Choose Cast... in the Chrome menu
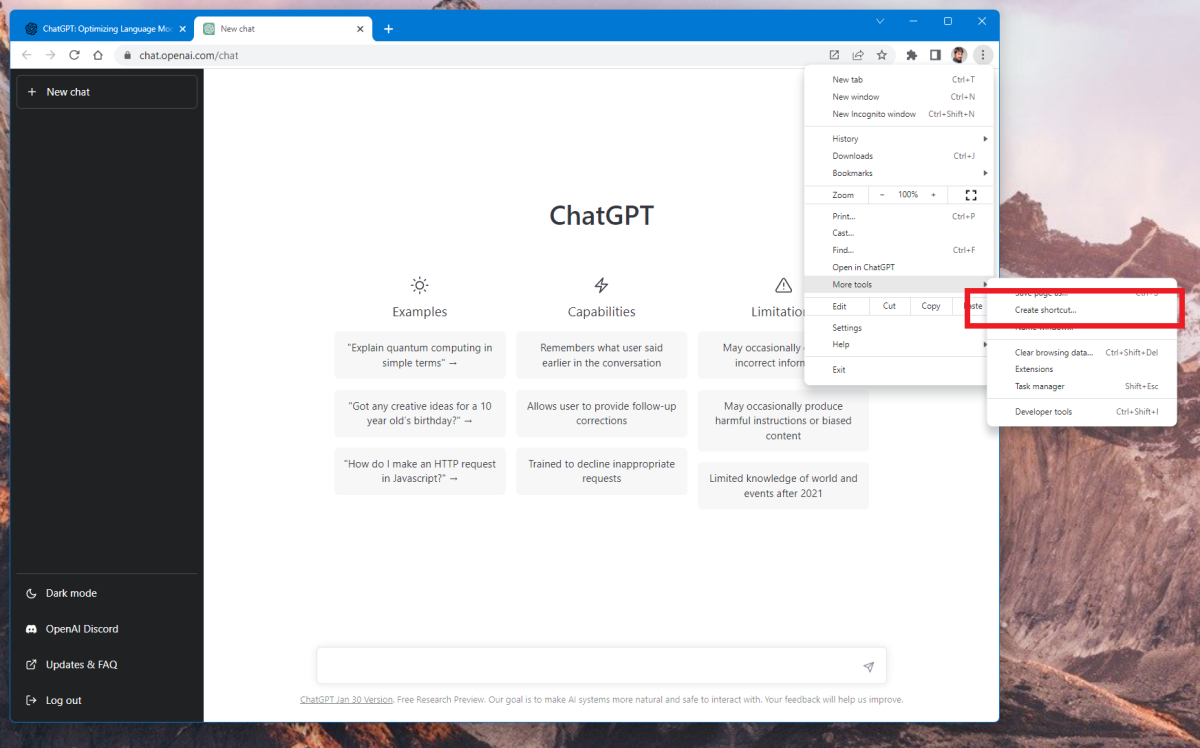Screen dimensions: 1200x748 click(899, 233)
